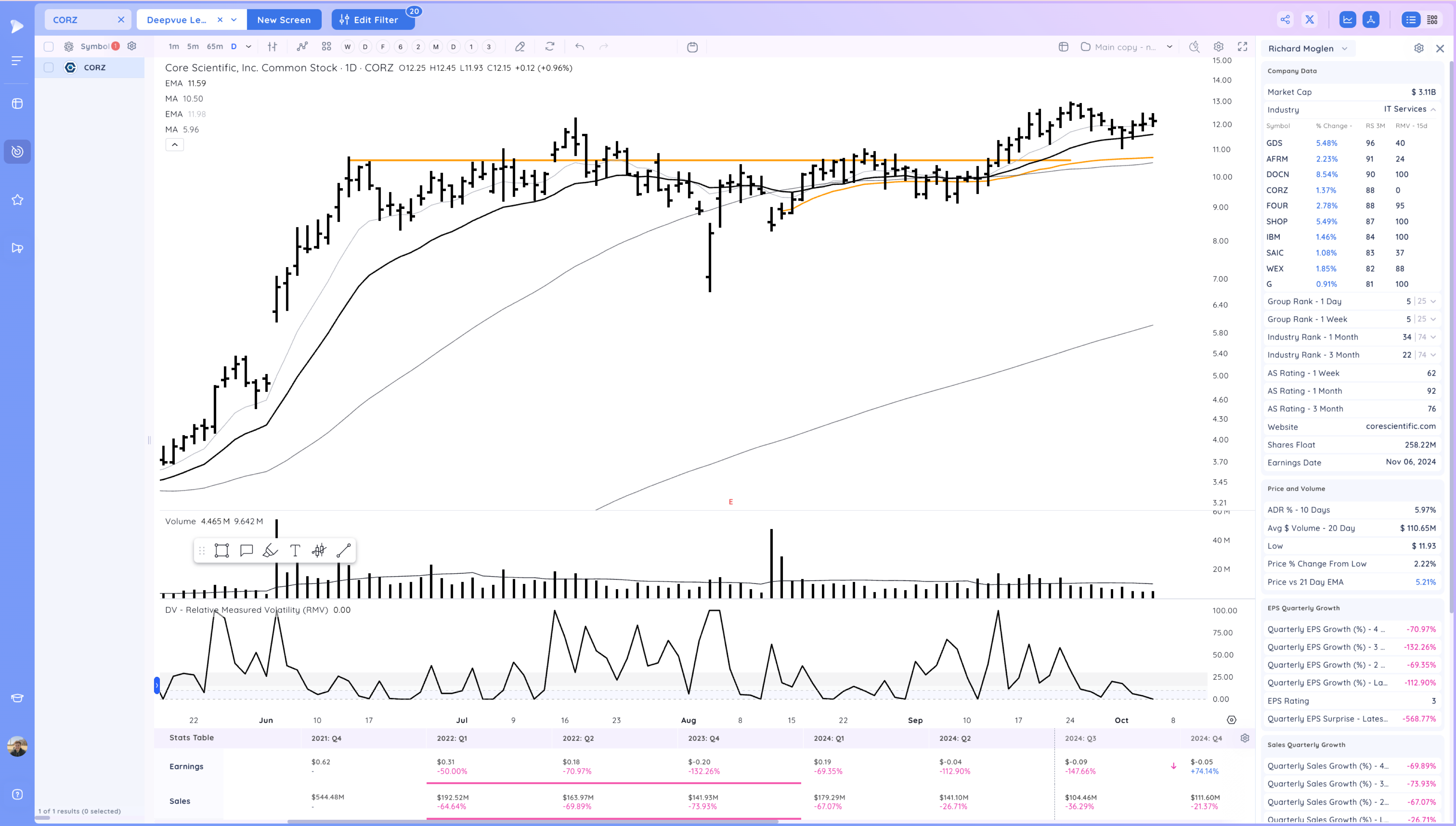Select the Rectangle drawing tool
This screenshot has width=1456, height=826.
(222, 550)
